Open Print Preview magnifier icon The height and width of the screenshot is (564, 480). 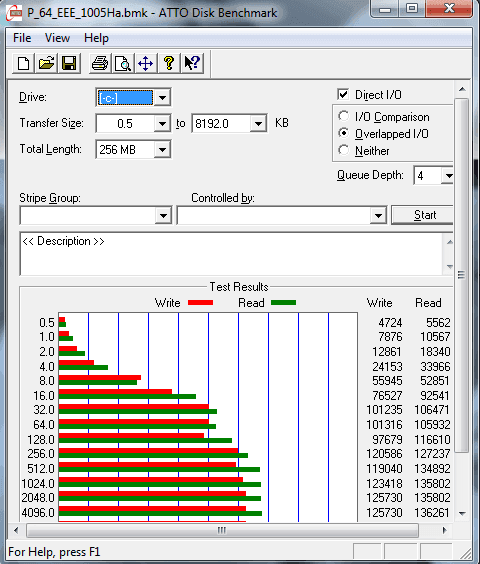pyautogui.click(x=123, y=64)
